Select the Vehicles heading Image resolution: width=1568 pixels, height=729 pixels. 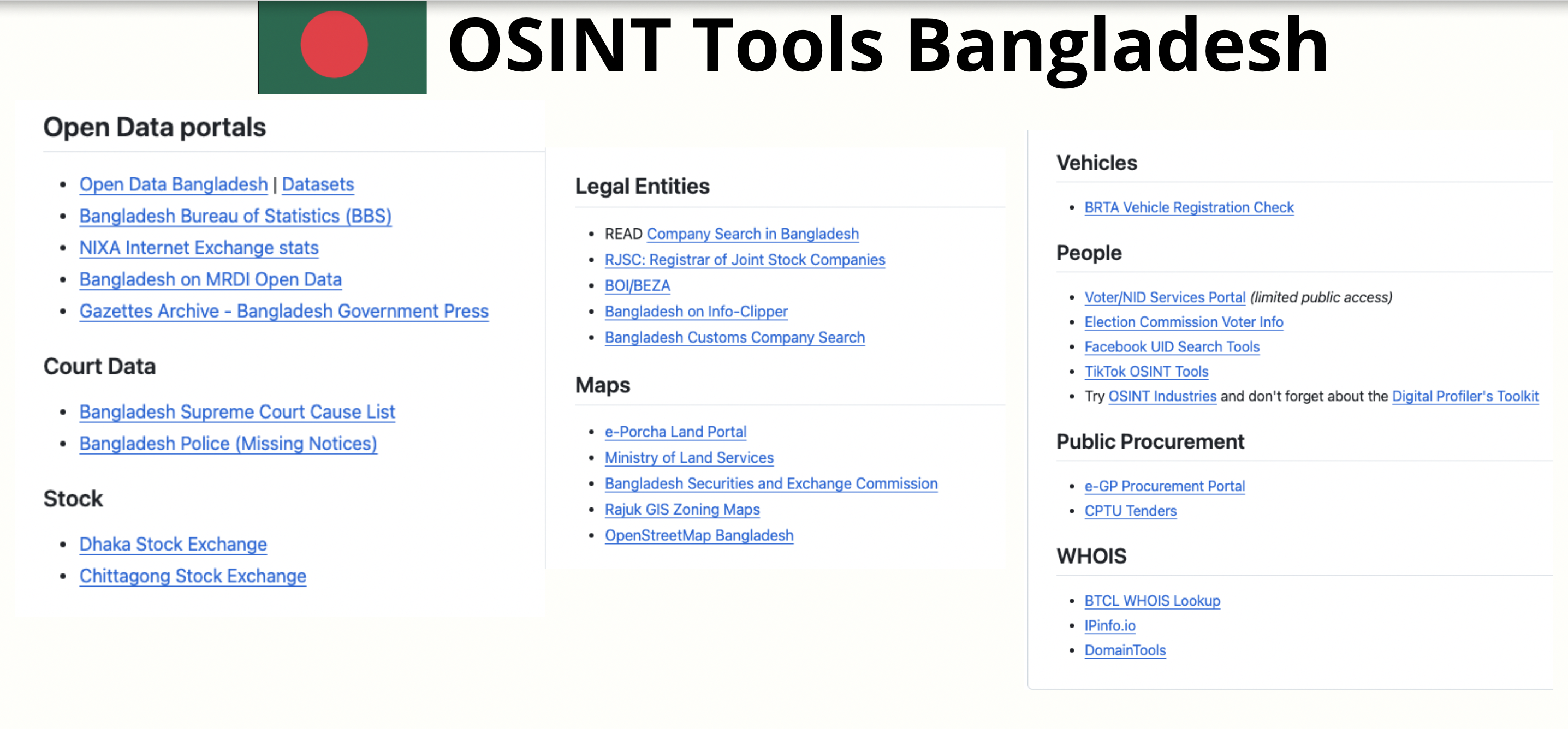[1096, 163]
